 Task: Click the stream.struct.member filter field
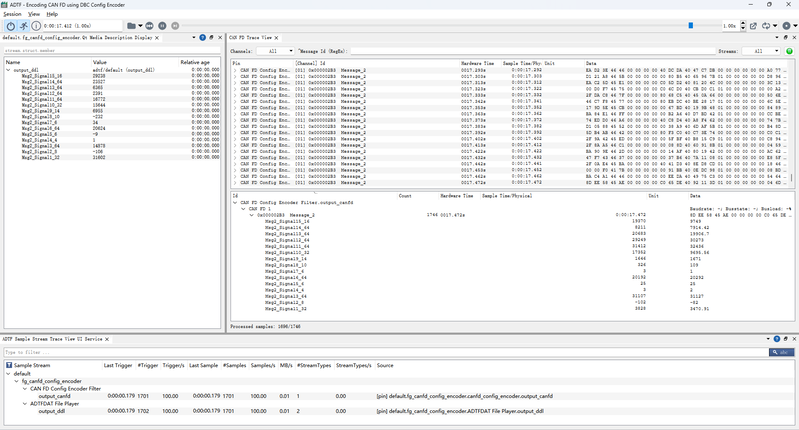click(x=112, y=50)
